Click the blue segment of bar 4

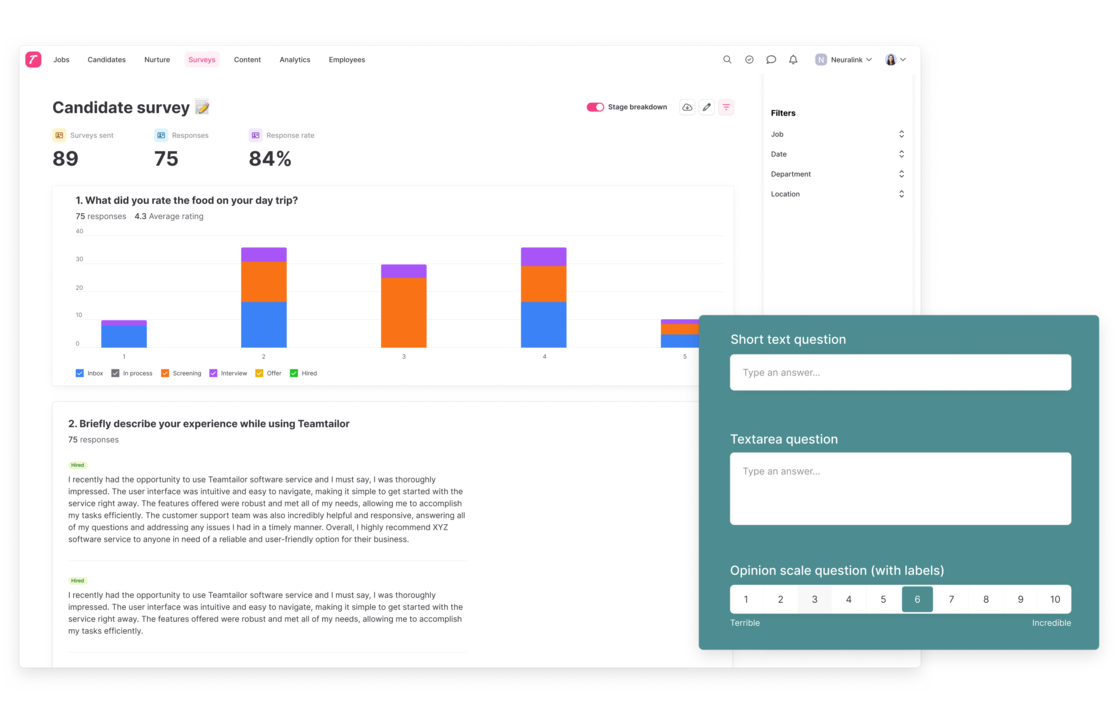coord(544,325)
